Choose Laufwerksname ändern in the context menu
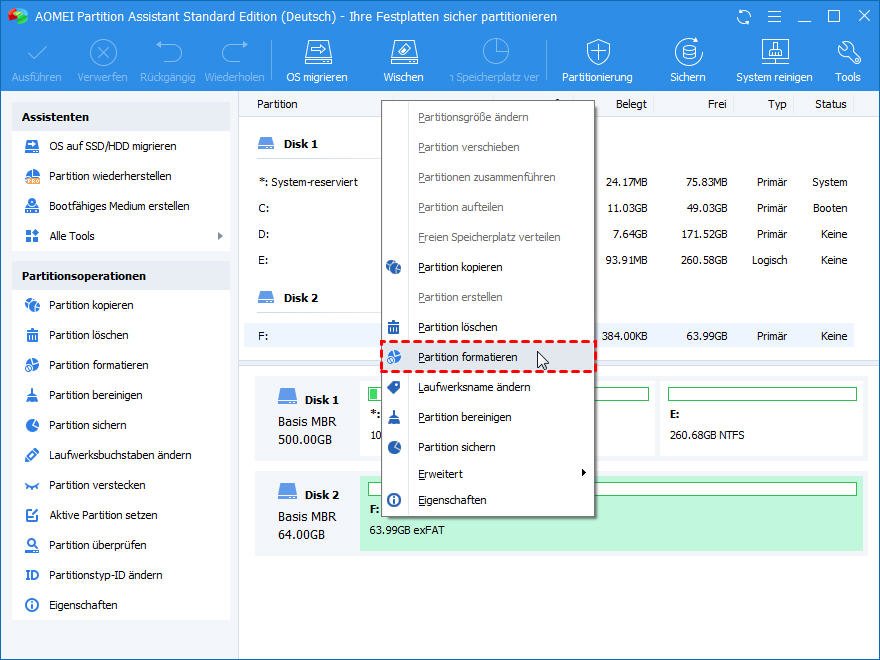 [x=488, y=387]
